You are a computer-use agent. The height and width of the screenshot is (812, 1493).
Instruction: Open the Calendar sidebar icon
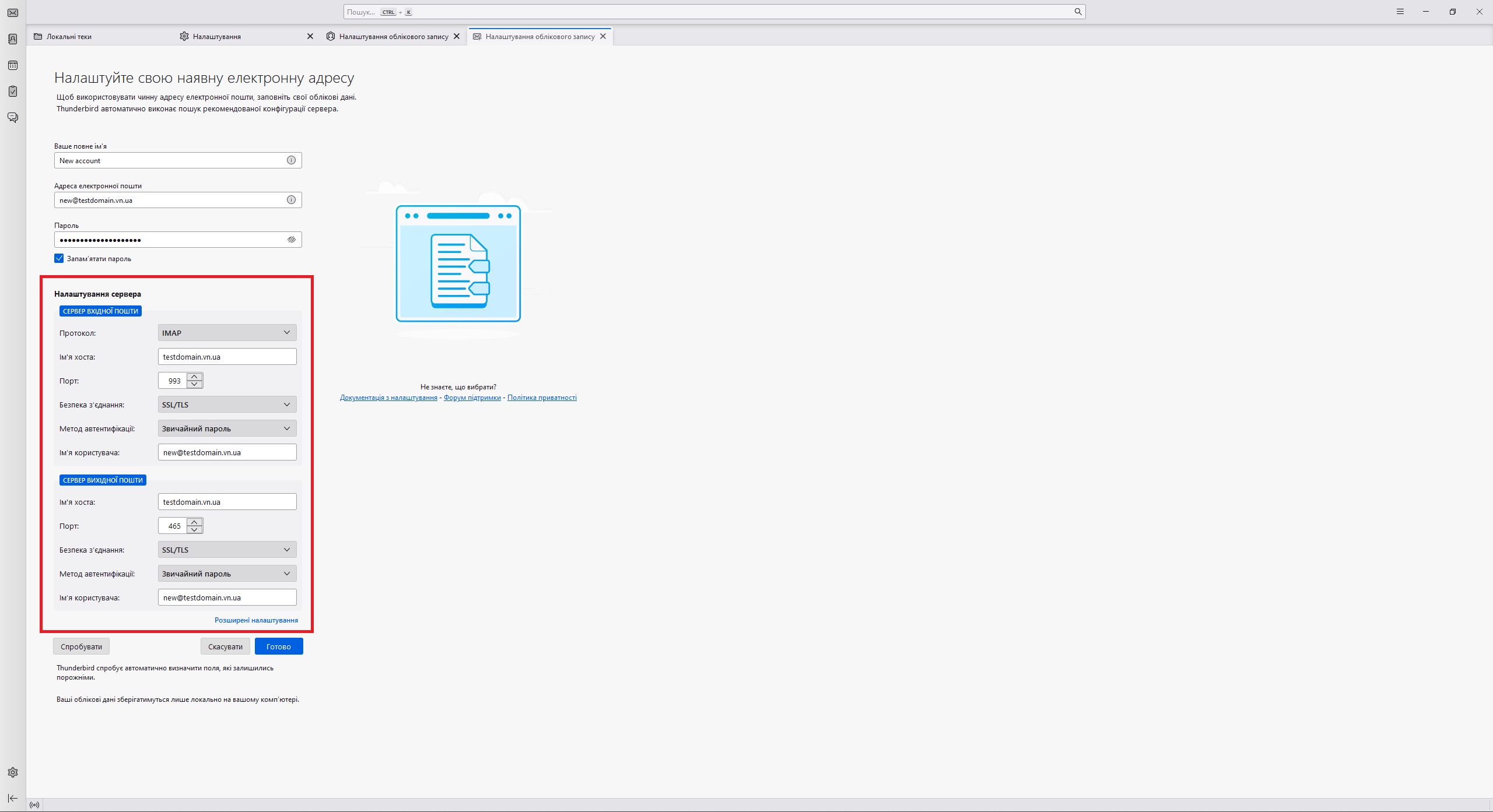click(x=13, y=65)
